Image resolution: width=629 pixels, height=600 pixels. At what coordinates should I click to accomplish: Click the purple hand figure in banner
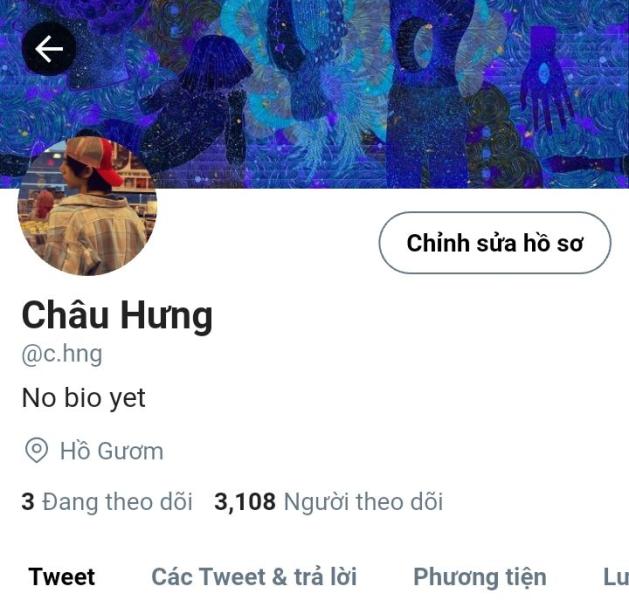[x=545, y=76]
